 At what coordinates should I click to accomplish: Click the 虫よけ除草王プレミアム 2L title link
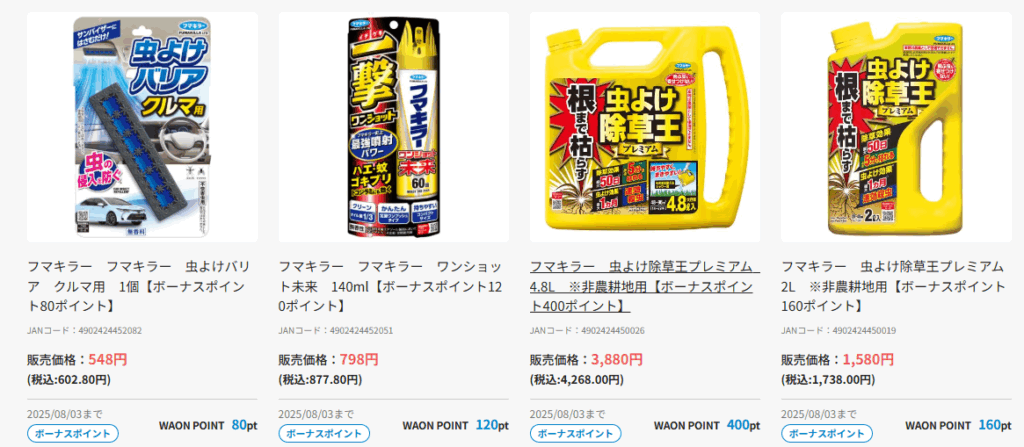[x=893, y=286]
